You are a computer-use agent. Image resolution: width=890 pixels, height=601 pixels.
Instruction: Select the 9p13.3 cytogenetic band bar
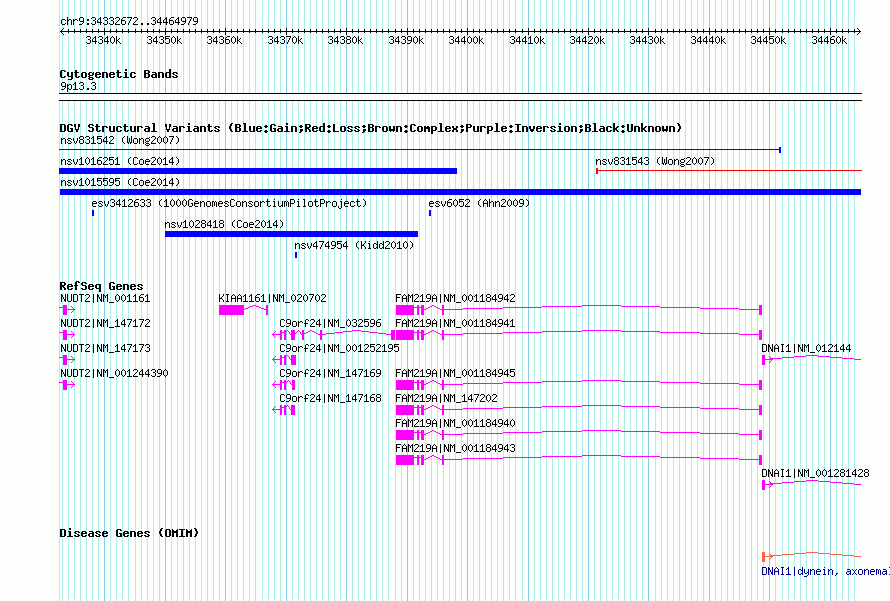460,97
